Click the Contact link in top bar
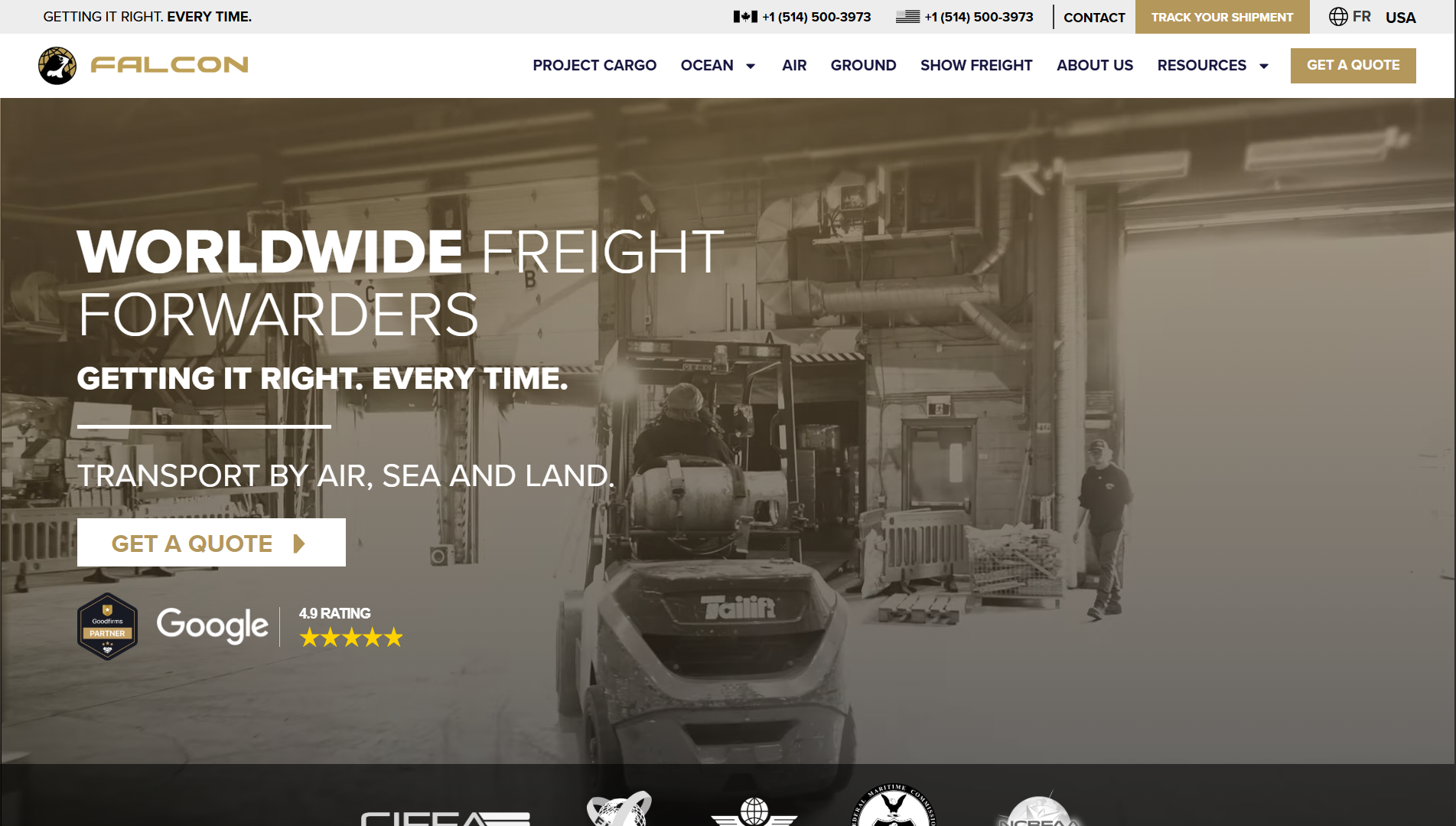Screen dimensions: 1456x826 pos(1094,18)
